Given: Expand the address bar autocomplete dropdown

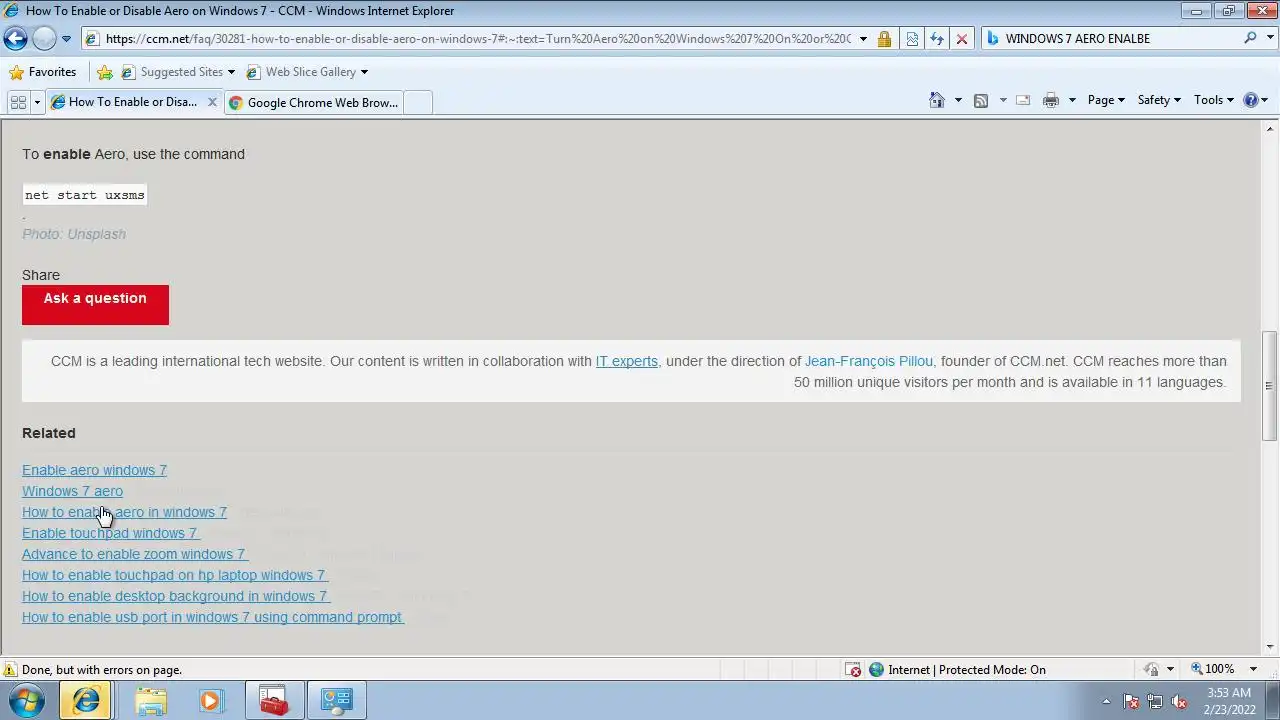Looking at the screenshot, I should click(863, 39).
